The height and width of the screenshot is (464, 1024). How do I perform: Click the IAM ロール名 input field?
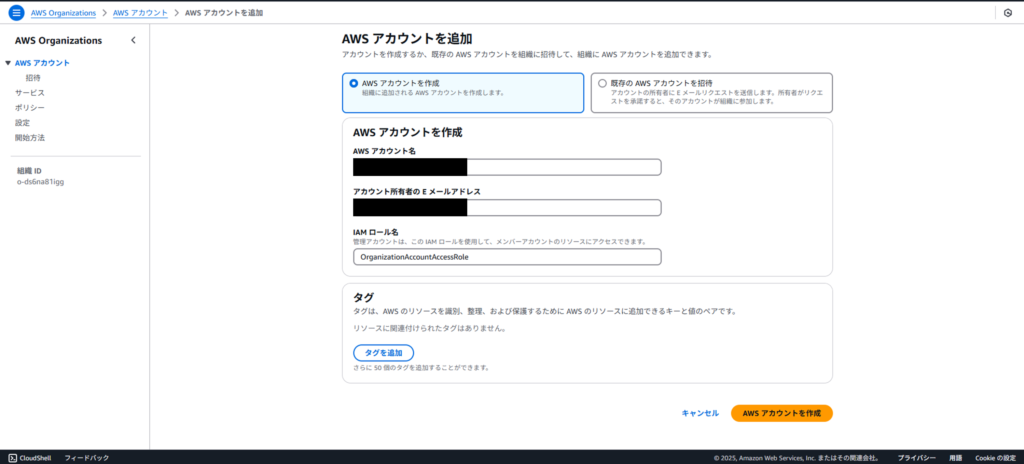(x=507, y=257)
